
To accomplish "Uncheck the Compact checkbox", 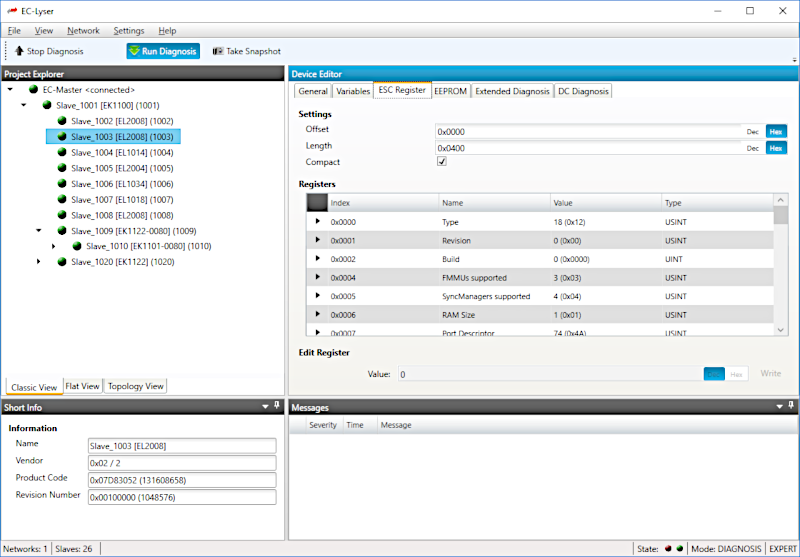I will [442, 162].
